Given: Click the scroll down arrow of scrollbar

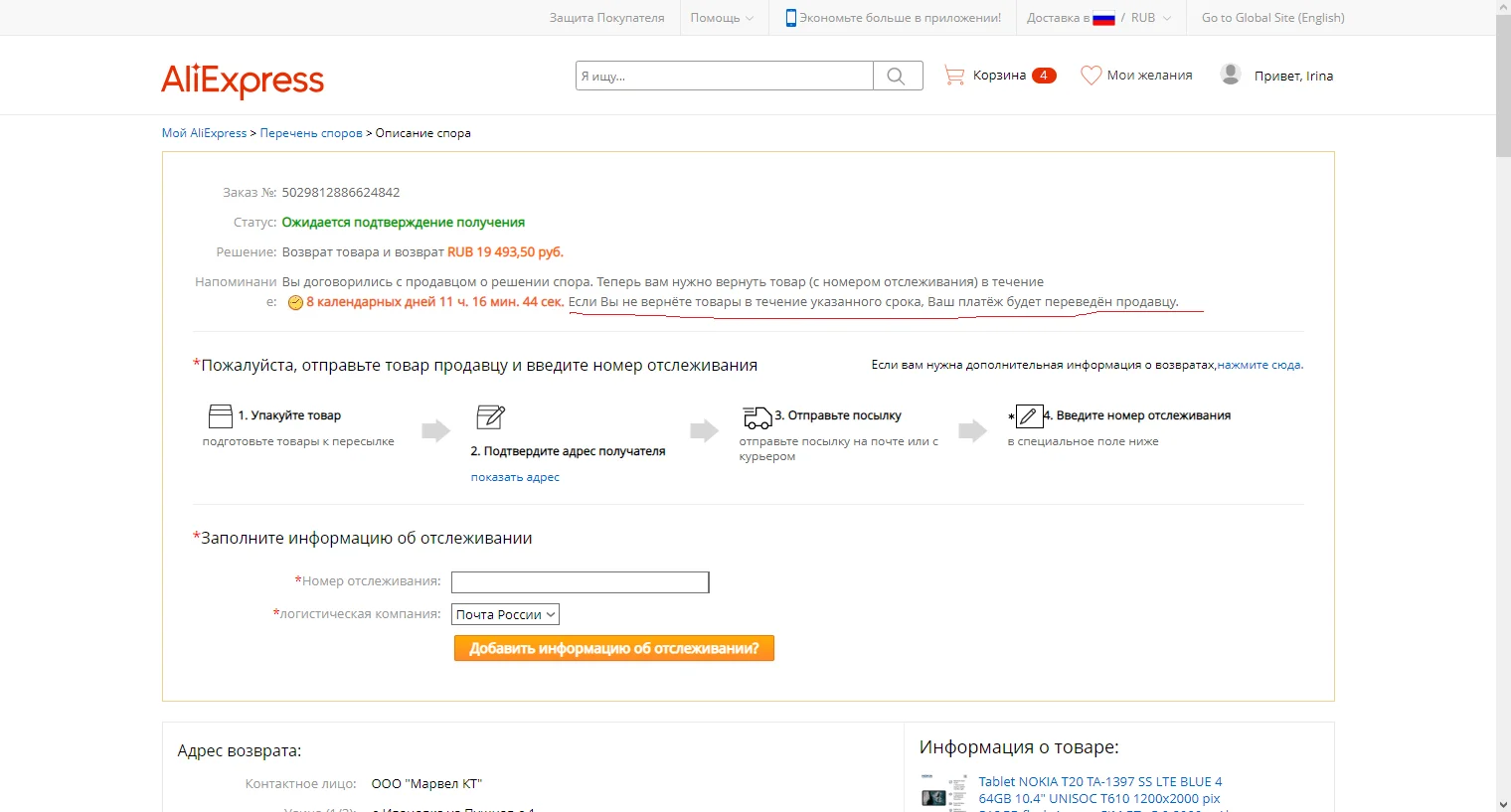Looking at the screenshot, I should pyautogui.click(x=1503, y=803).
